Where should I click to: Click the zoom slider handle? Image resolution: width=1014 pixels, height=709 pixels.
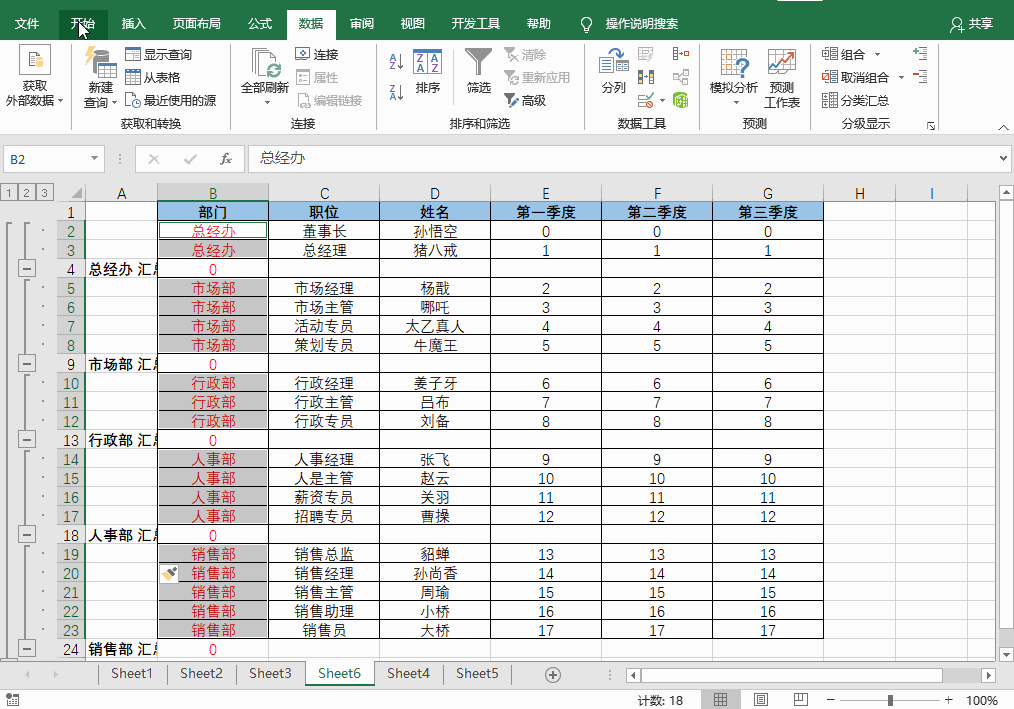pyautogui.click(x=890, y=700)
